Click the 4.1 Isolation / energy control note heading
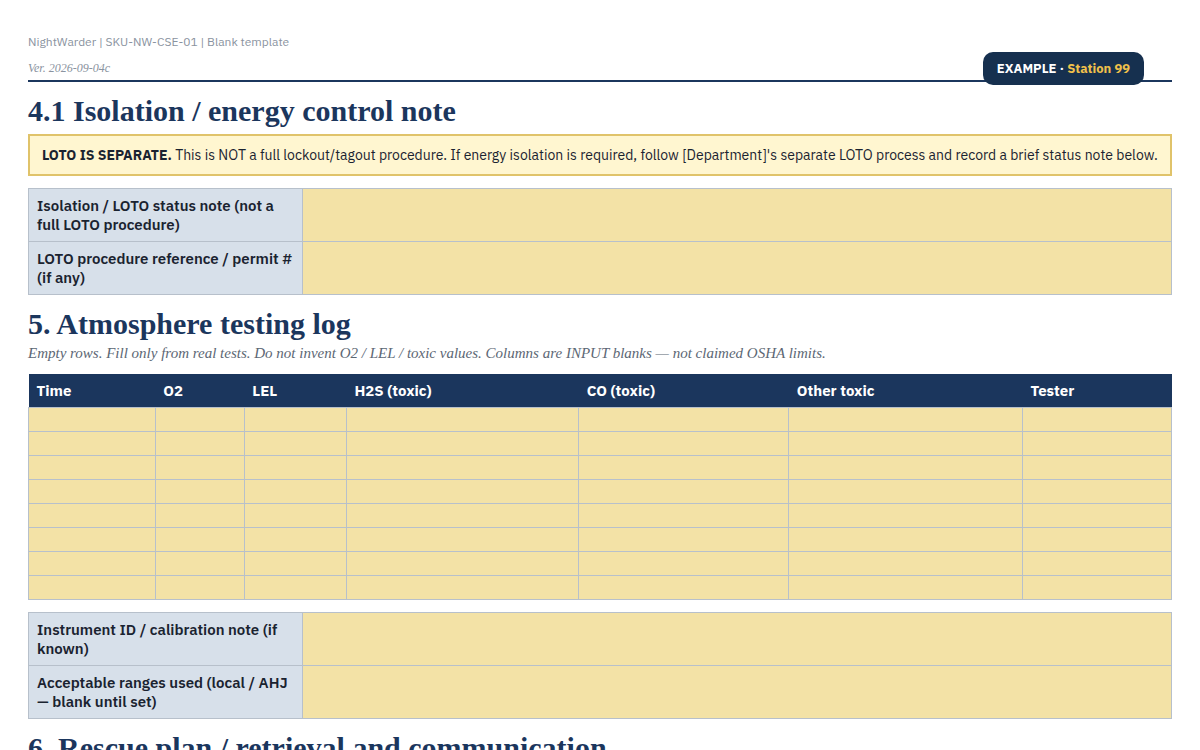 [242, 111]
